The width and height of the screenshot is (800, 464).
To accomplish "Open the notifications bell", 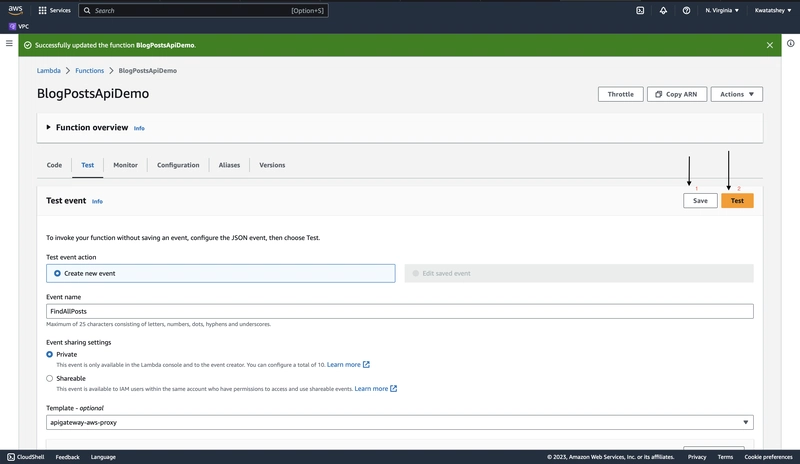I will pos(663,10).
